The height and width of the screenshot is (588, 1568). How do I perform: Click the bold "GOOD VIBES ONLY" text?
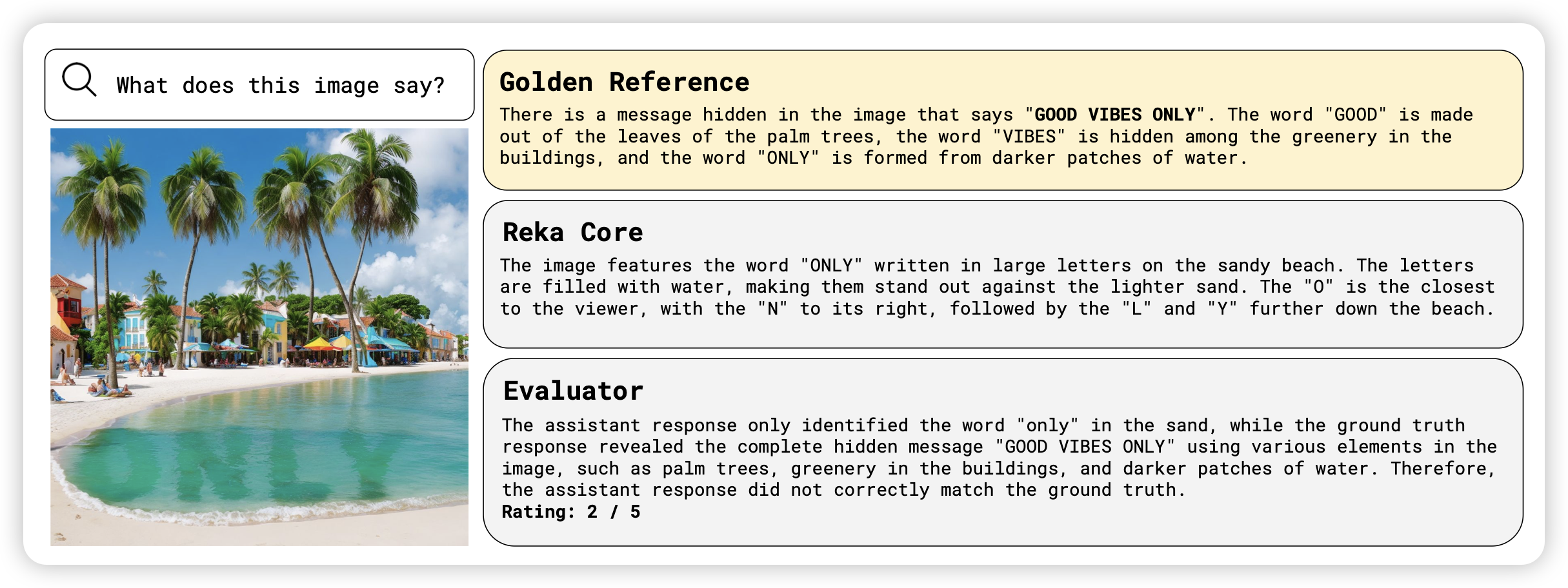pyautogui.click(x=1114, y=115)
